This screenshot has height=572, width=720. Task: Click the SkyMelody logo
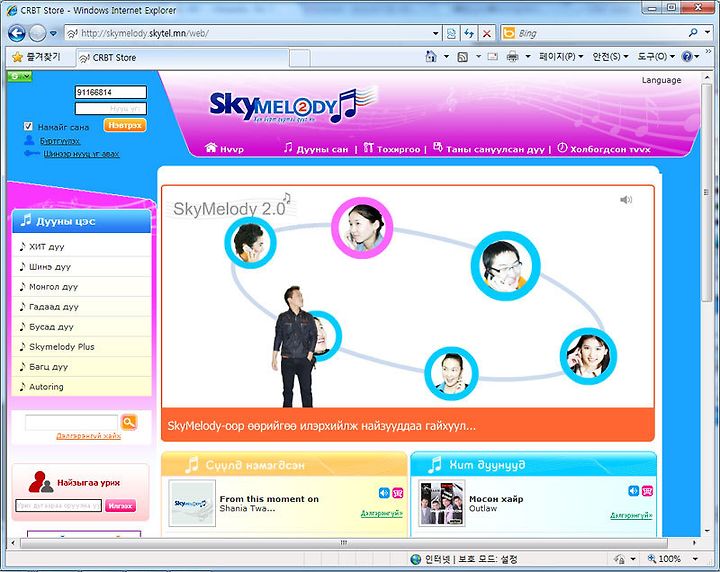click(292, 106)
